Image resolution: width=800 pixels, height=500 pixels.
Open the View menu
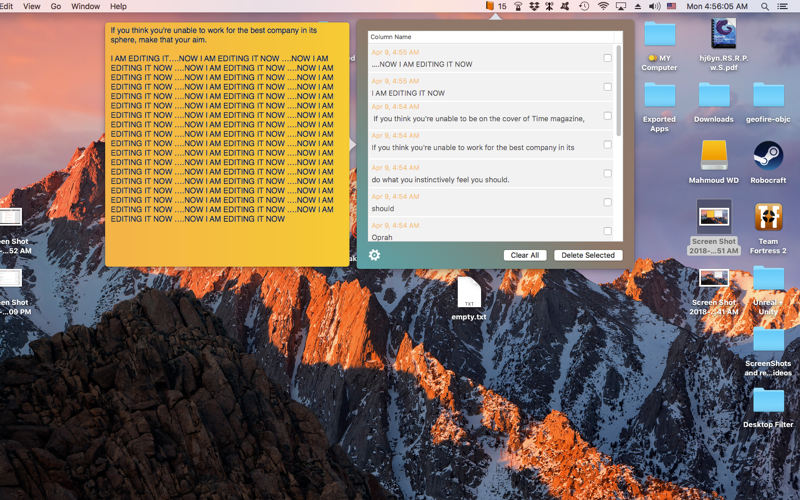pyautogui.click(x=32, y=6)
